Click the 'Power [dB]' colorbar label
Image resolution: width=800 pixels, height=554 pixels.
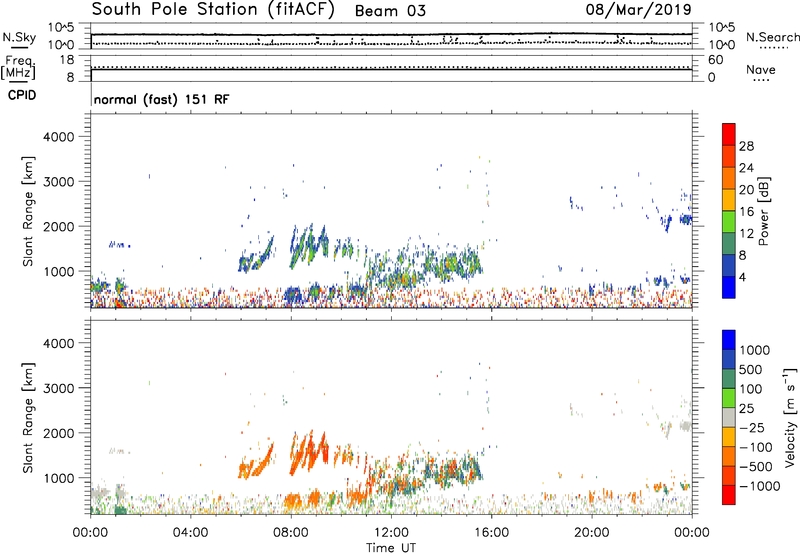(x=764, y=211)
